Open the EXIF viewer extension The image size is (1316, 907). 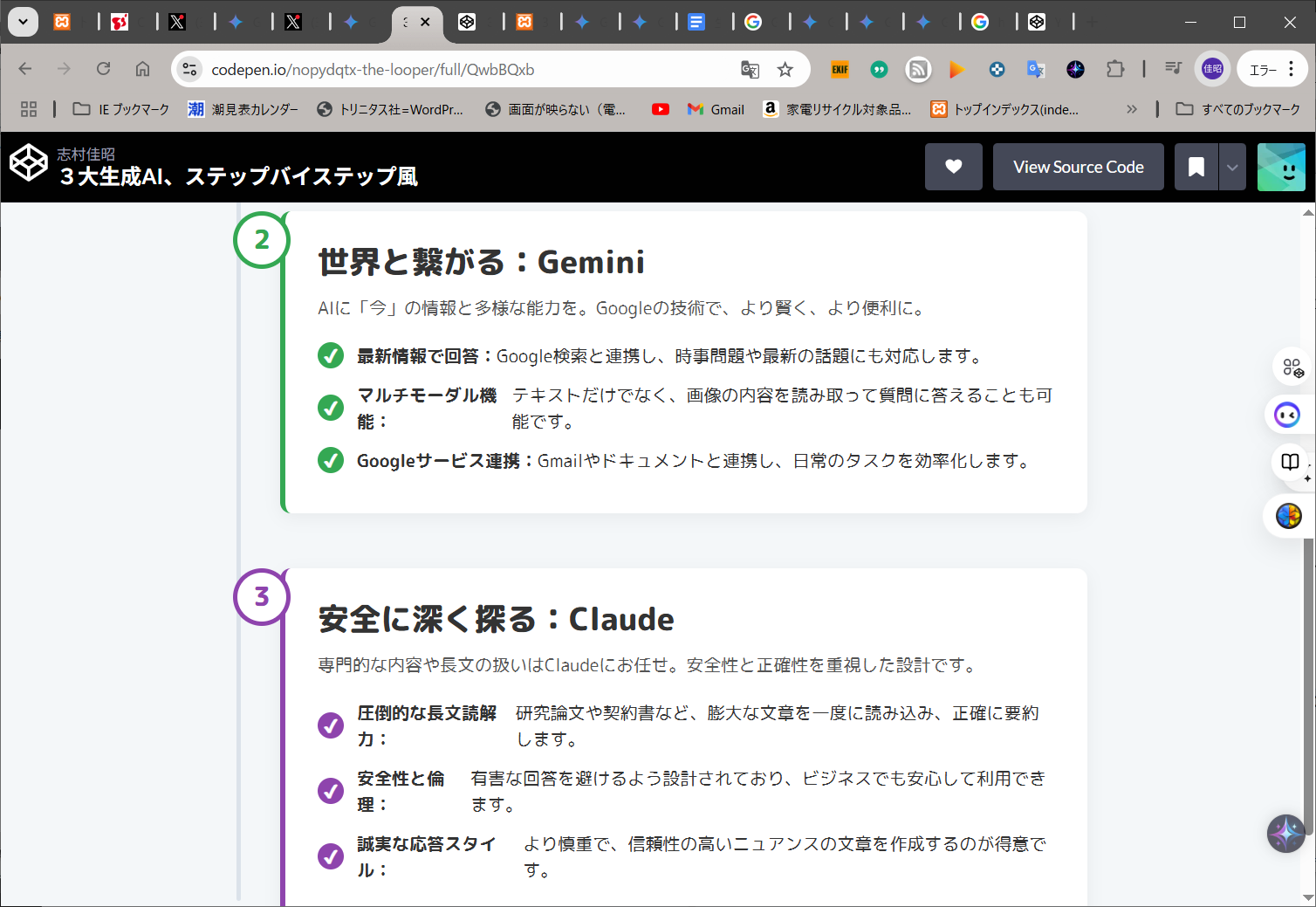coord(840,69)
